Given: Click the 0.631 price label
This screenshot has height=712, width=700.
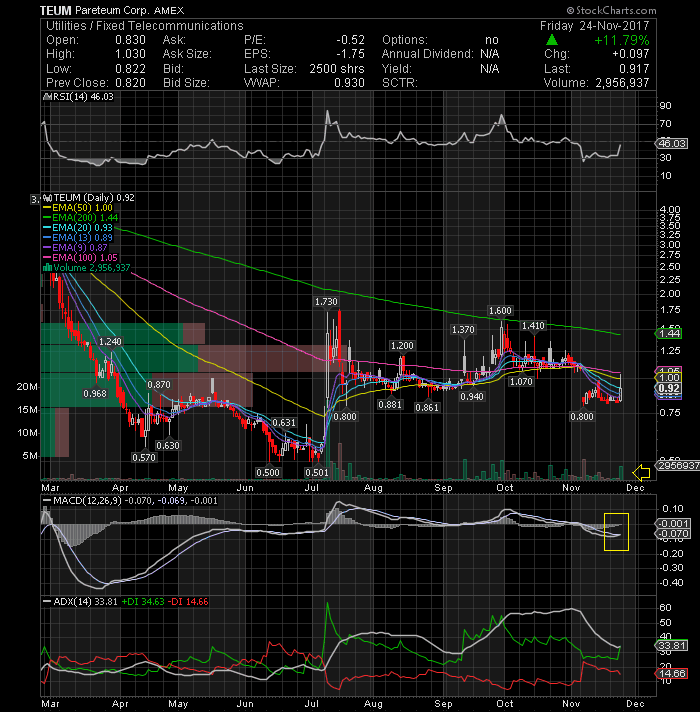Looking at the screenshot, I should point(284,423).
